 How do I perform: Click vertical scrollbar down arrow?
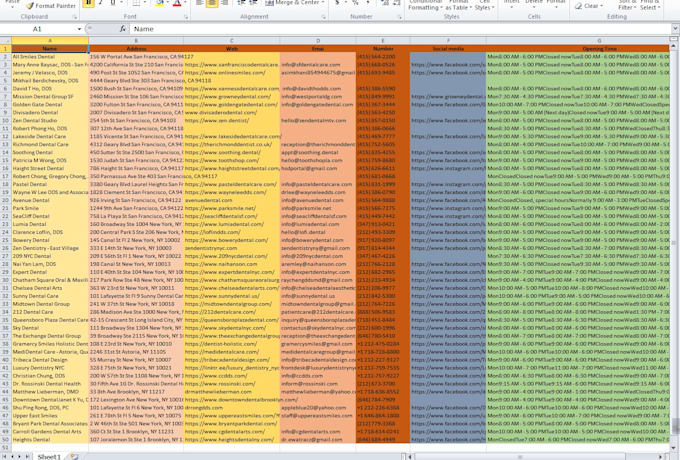pyautogui.click(x=674, y=448)
